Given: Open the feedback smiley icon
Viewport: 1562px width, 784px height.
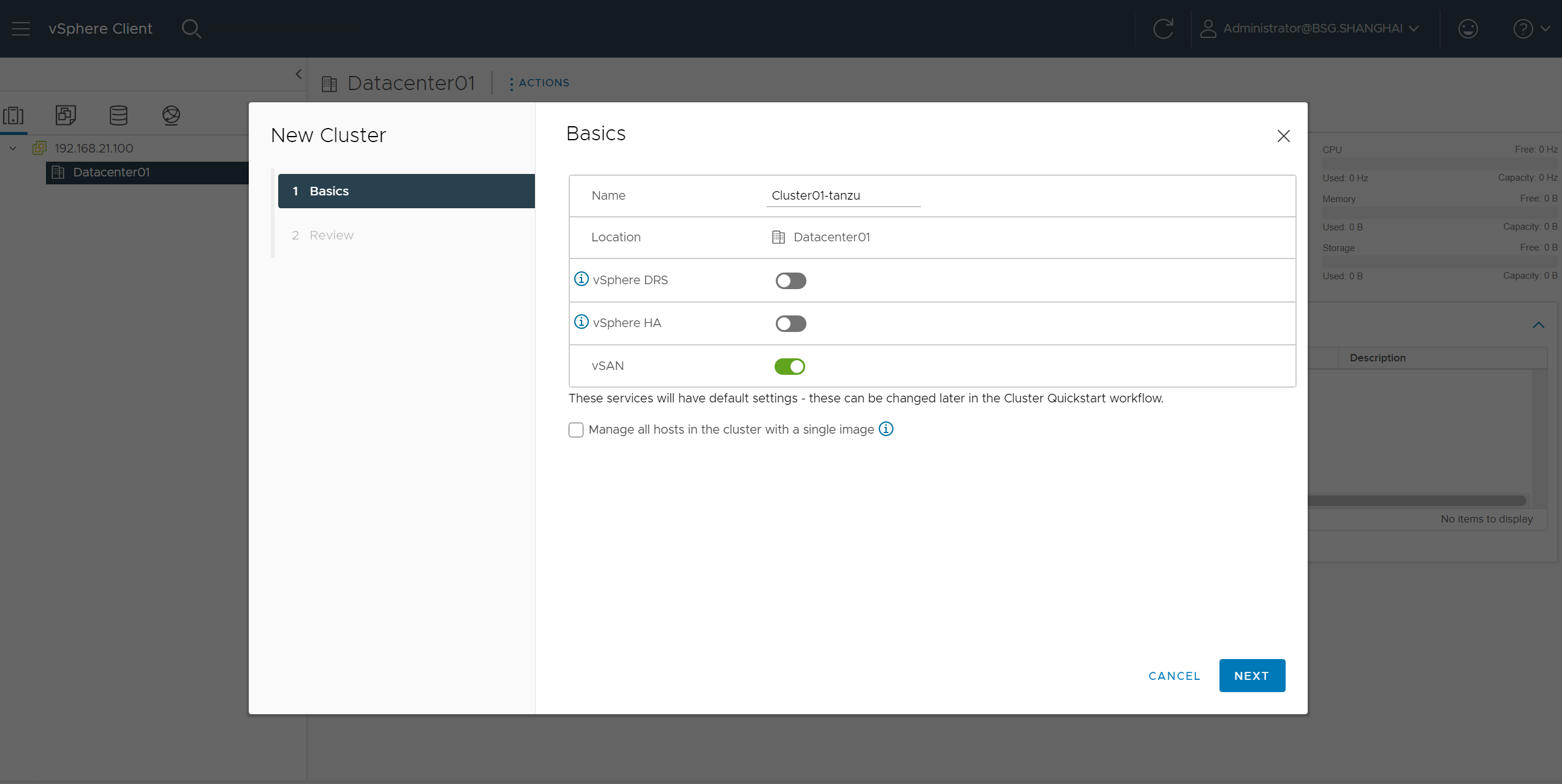Looking at the screenshot, I should tap(1468, 29).
